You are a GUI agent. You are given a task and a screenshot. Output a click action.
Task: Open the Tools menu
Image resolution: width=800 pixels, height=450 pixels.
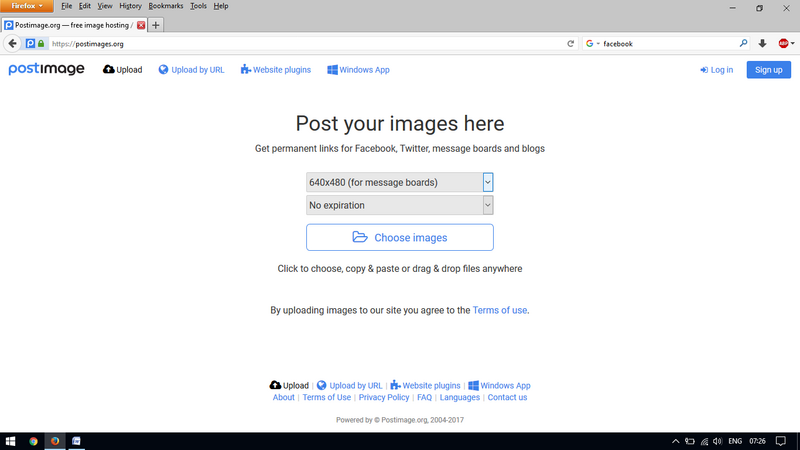pyautogui.click(x=198, y=6)
